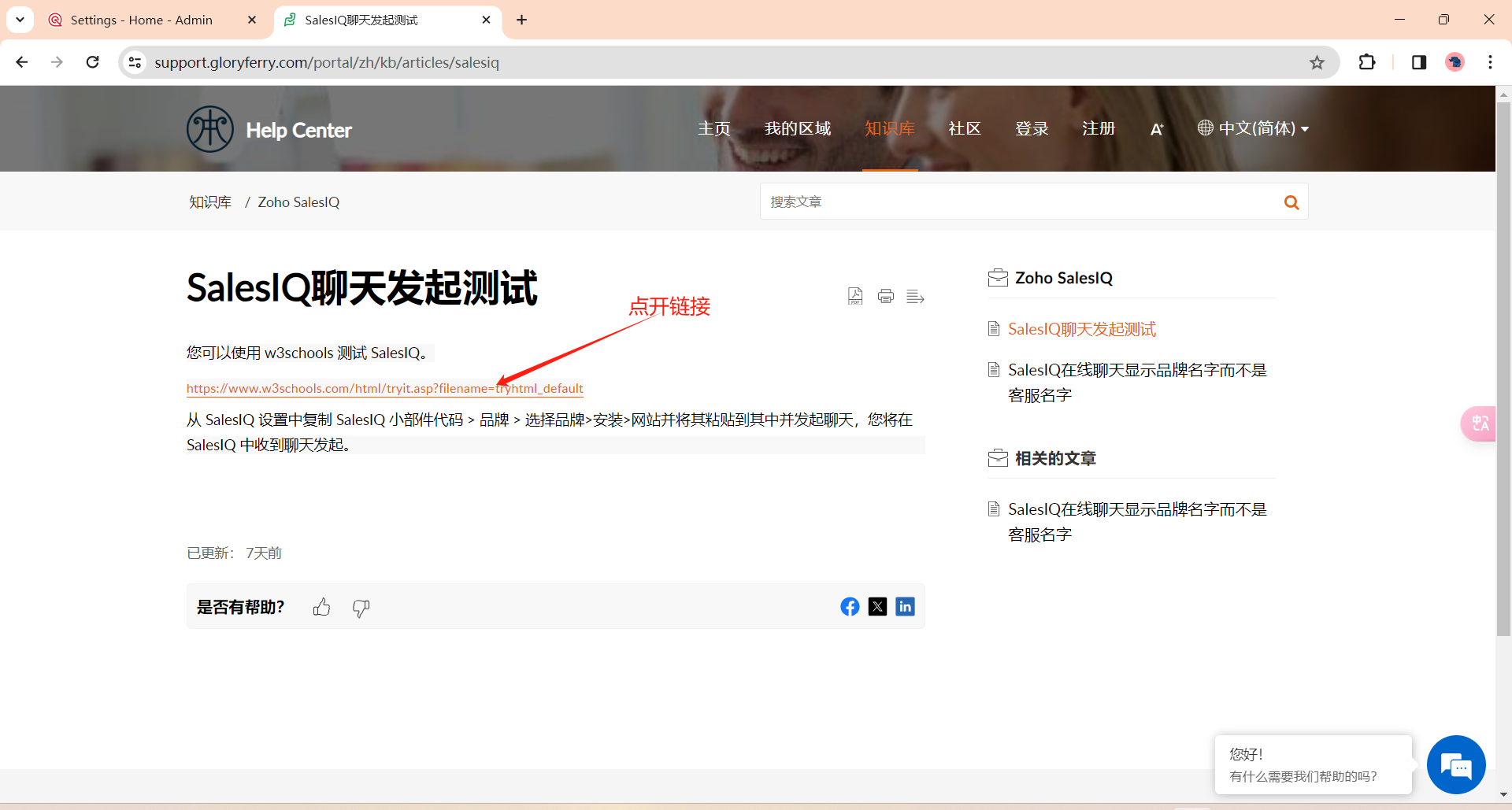Open SalesIQ在线聊天 article under 相关的文章
Image resolution: width=1512 pixels, height=810 pixels.
pyautogui.click(x=1137, y=522)
